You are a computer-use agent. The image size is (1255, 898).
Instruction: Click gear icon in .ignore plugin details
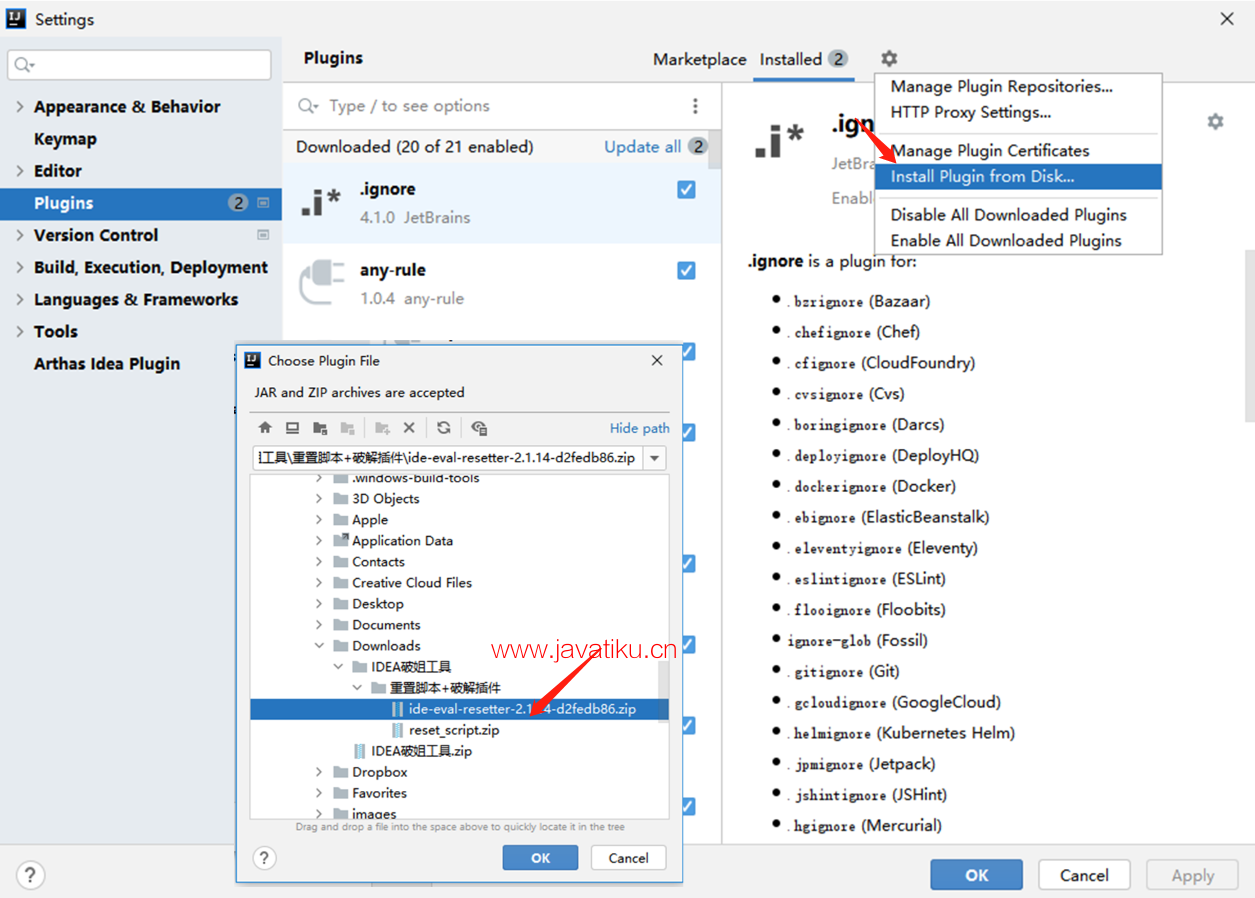(x=1215, y=121)
